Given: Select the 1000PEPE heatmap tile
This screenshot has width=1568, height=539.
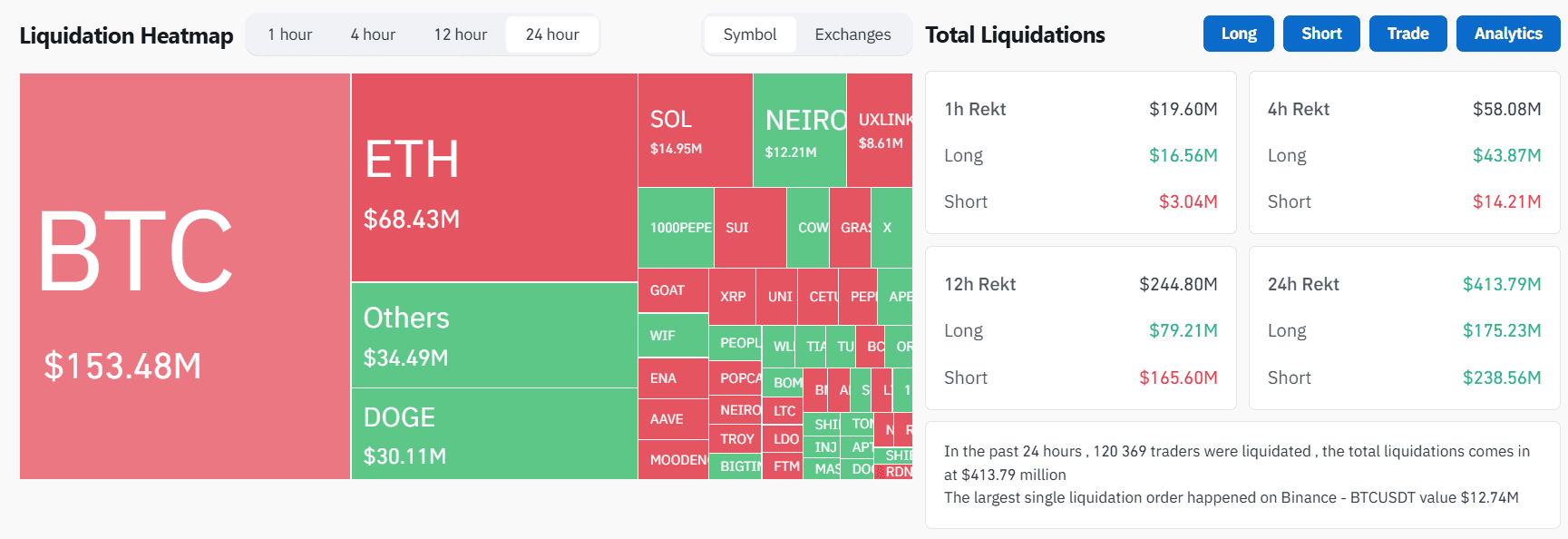Looking at the screenshot, I should pos(677,227).
